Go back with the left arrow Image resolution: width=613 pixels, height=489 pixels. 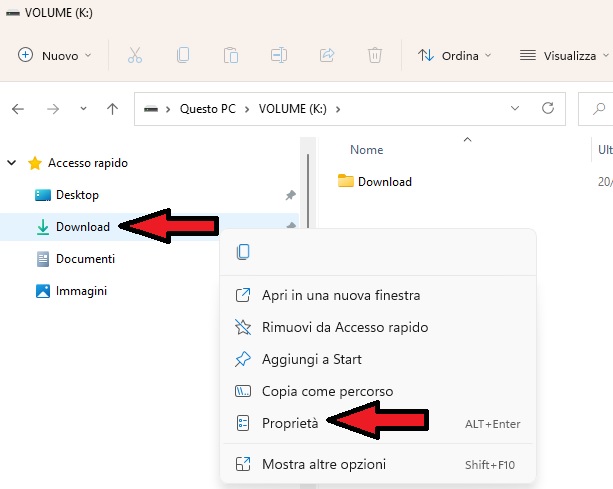pos(18,109)
